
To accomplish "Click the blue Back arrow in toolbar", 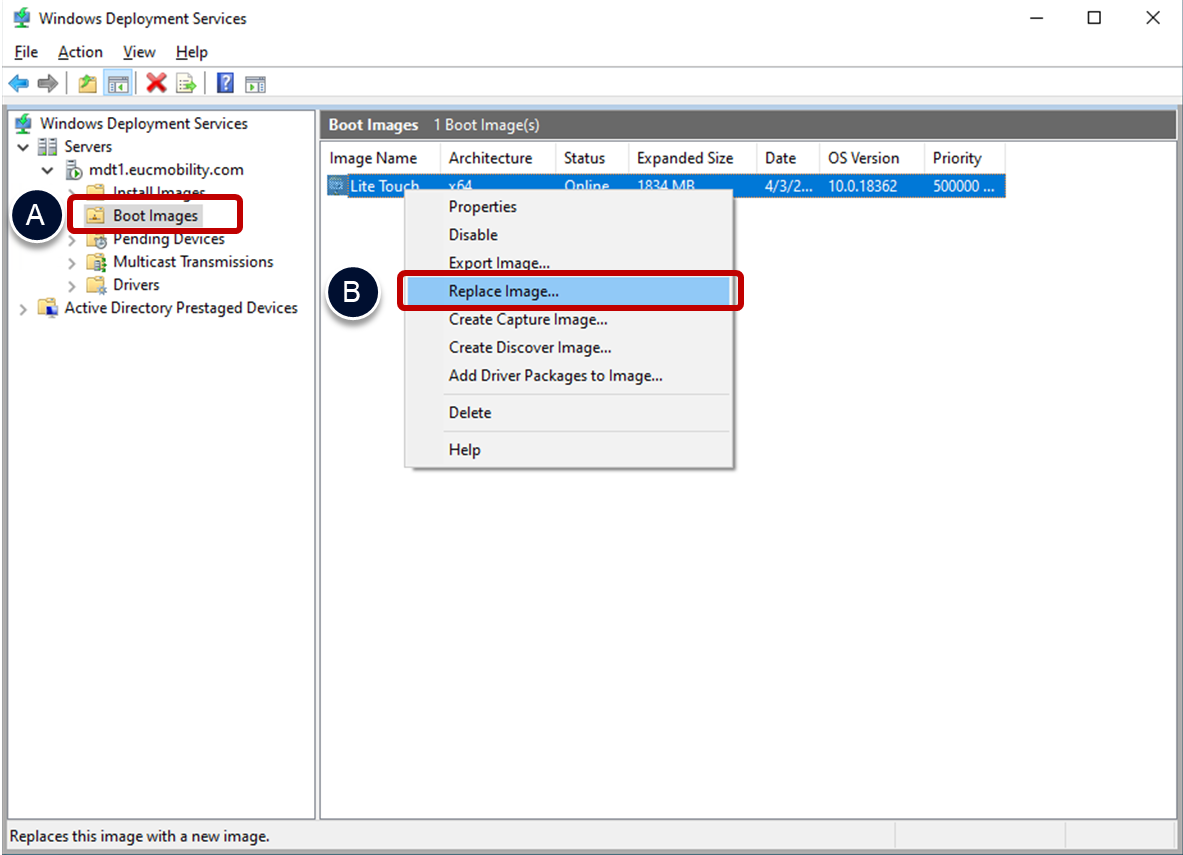I will [x=18, y=84].
